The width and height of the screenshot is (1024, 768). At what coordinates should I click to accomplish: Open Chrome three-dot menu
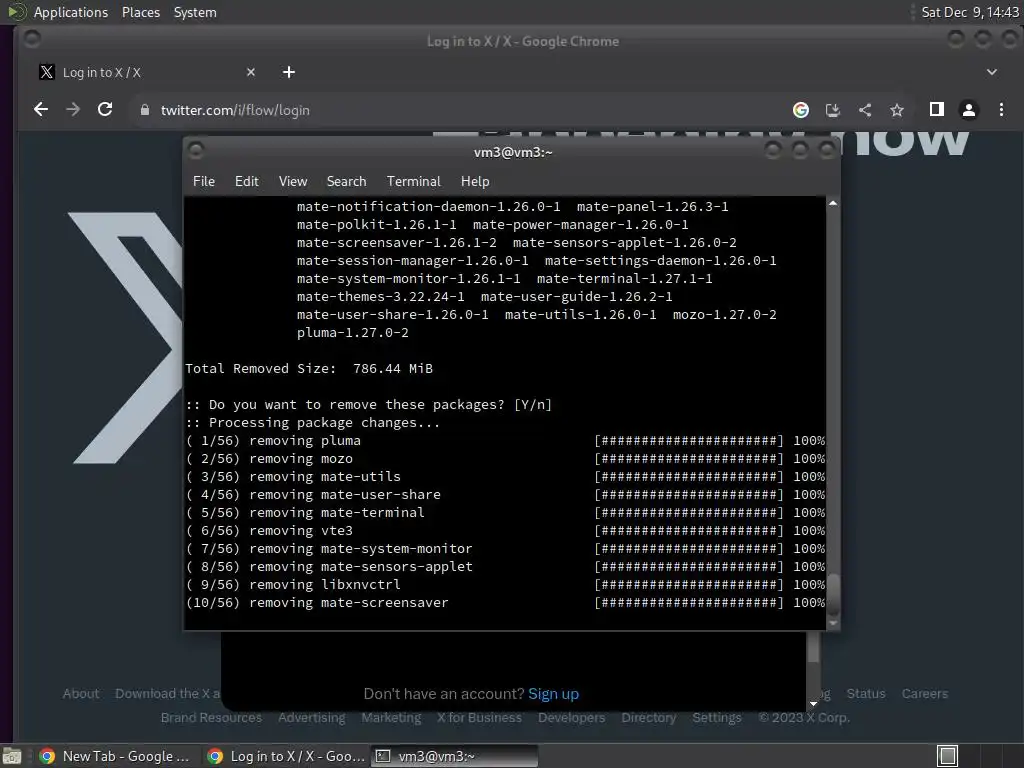point(1001,110)
